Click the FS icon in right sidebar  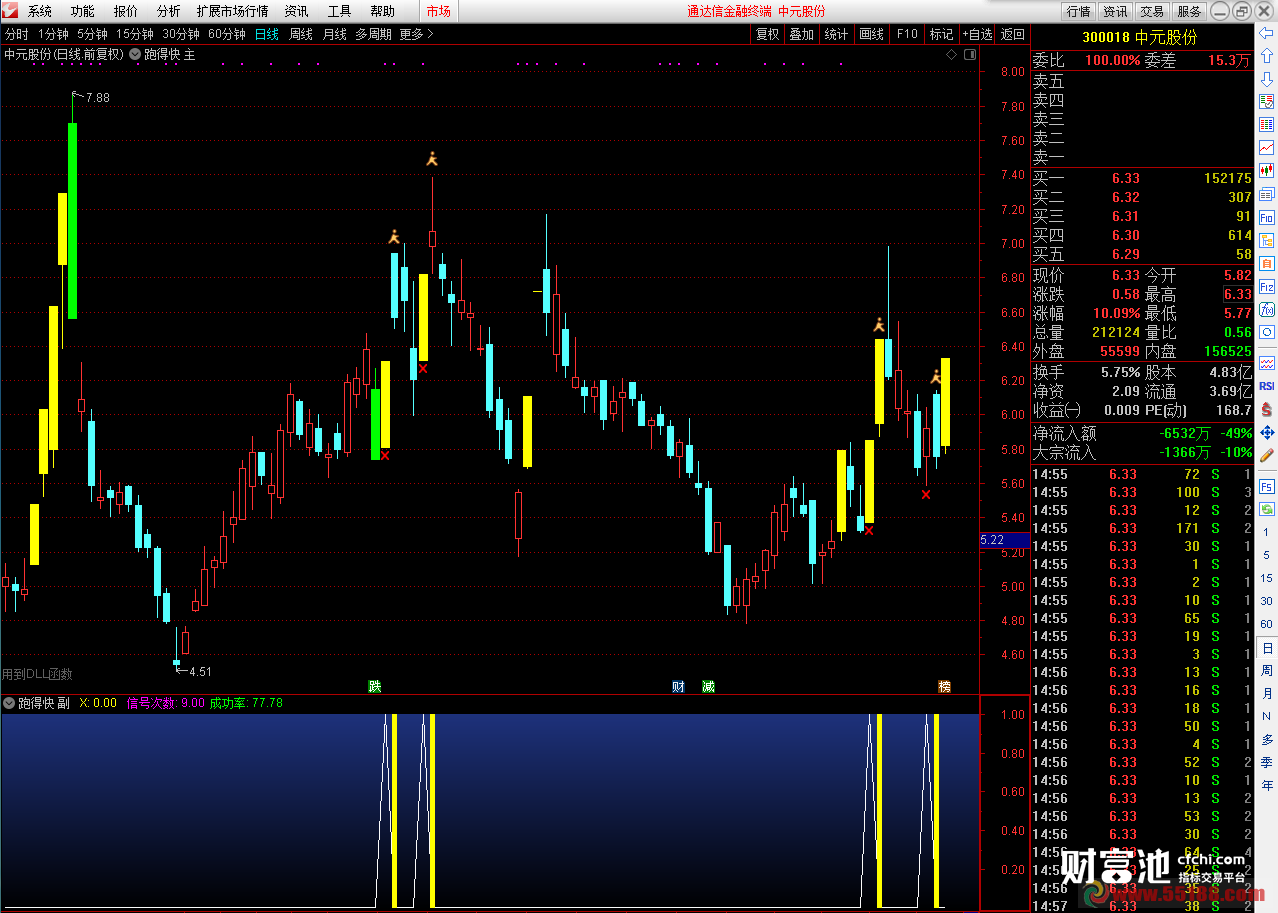tap(1266, 486)
